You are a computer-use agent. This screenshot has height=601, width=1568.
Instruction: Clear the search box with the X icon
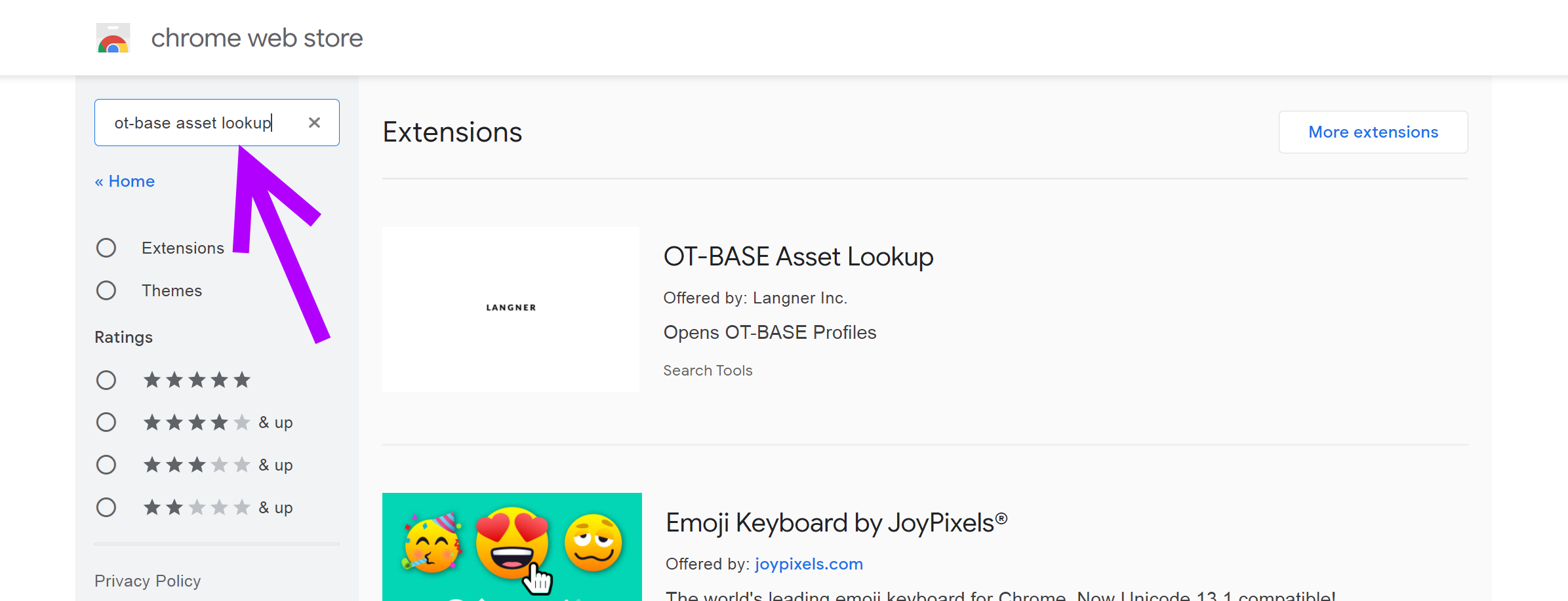pyautogui.click(x=314, y=123)
